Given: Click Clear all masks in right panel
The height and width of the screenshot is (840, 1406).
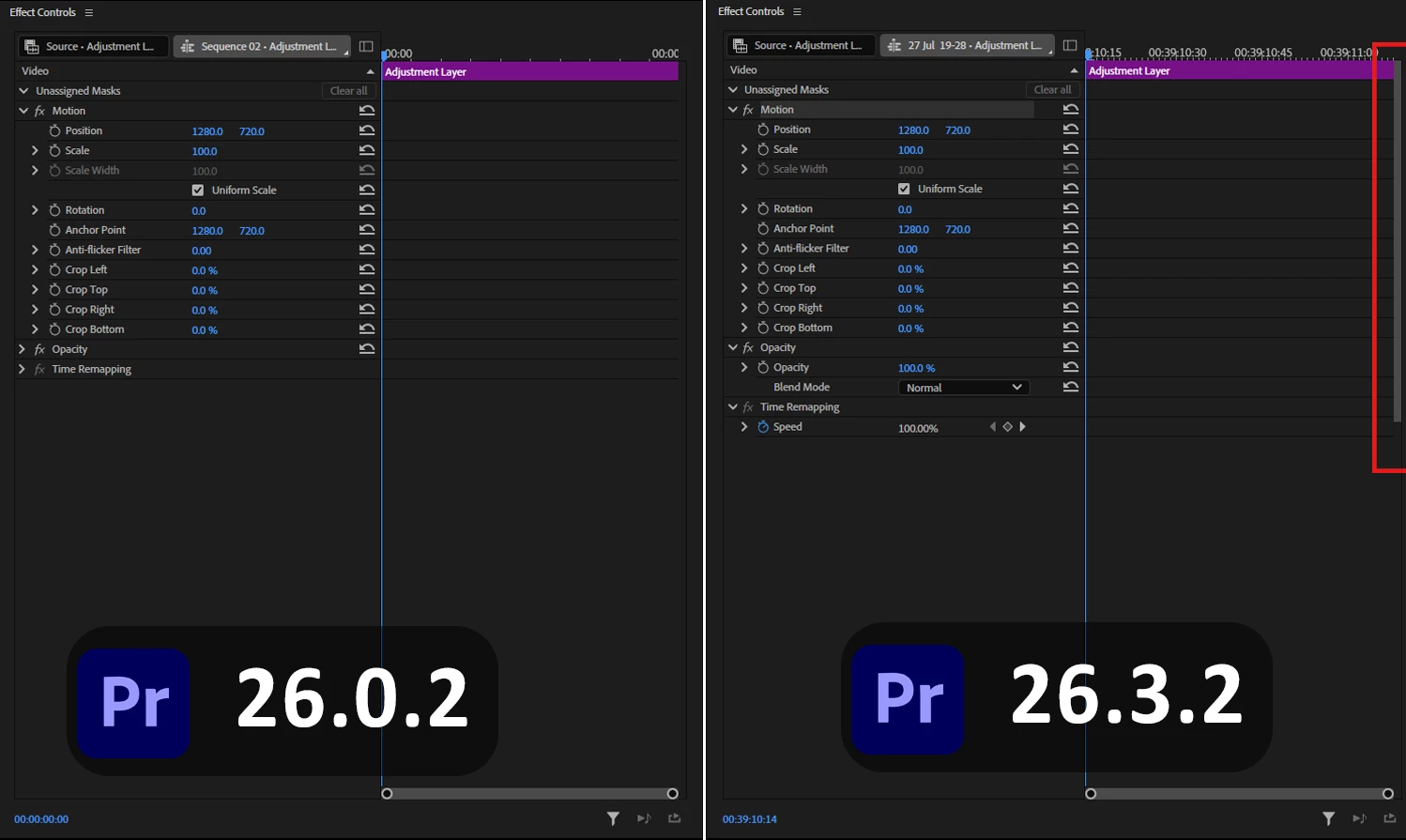Looking at the screenshot, I should tap(1052, 90).
